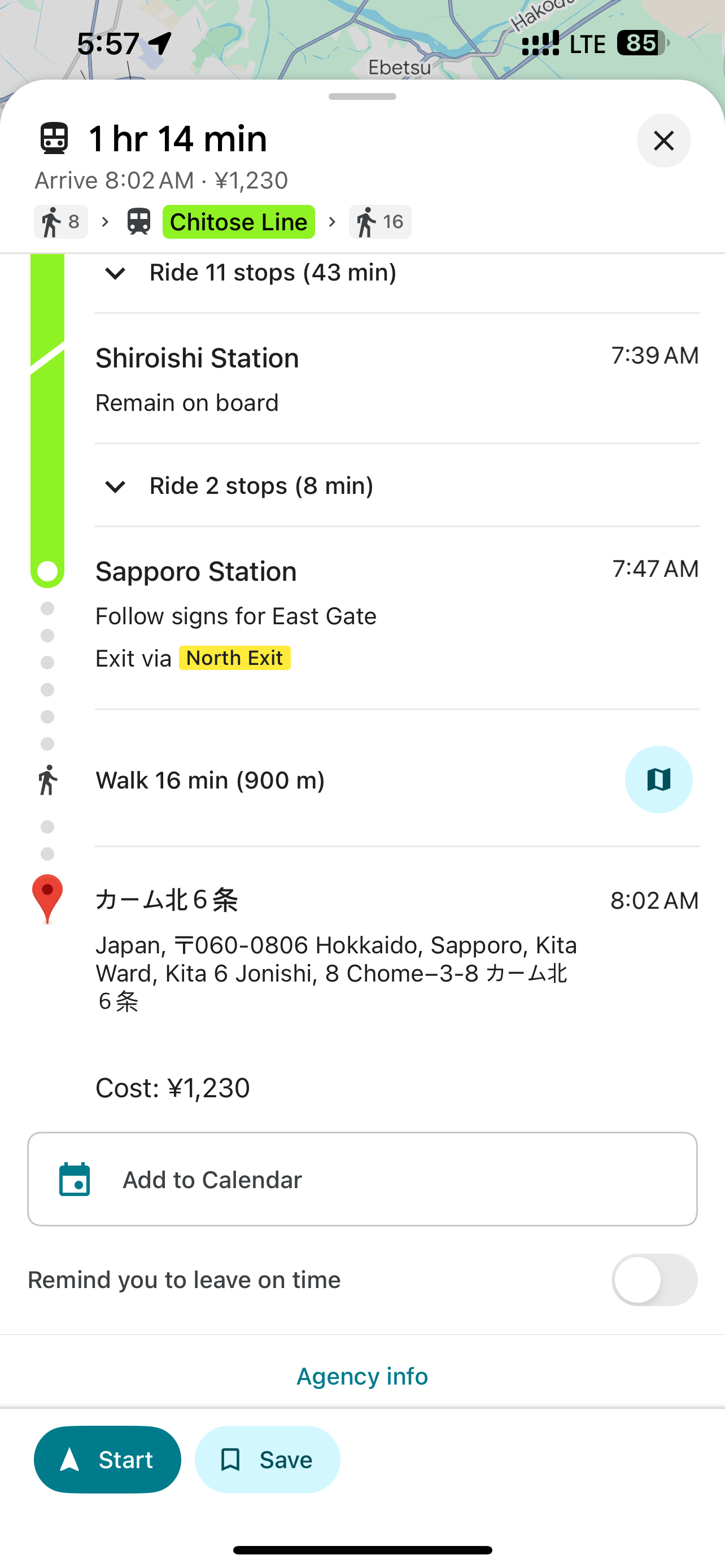Open the Agency info link
This screenshot has width=725, height=1568.
[x=362, y=1376]
